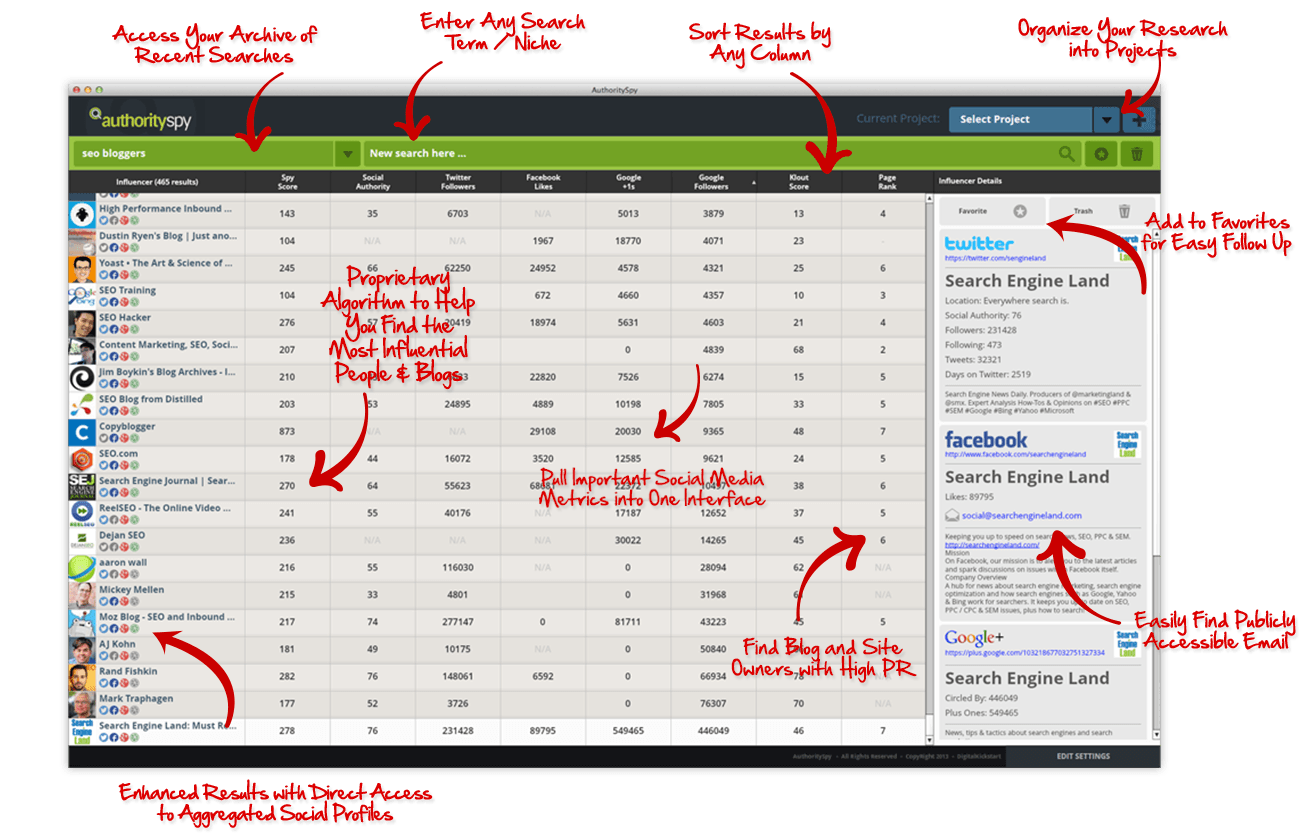Click trash can icon in Trash button
The width and height of the screenshot is (1306, 838).
(1124, 211)
